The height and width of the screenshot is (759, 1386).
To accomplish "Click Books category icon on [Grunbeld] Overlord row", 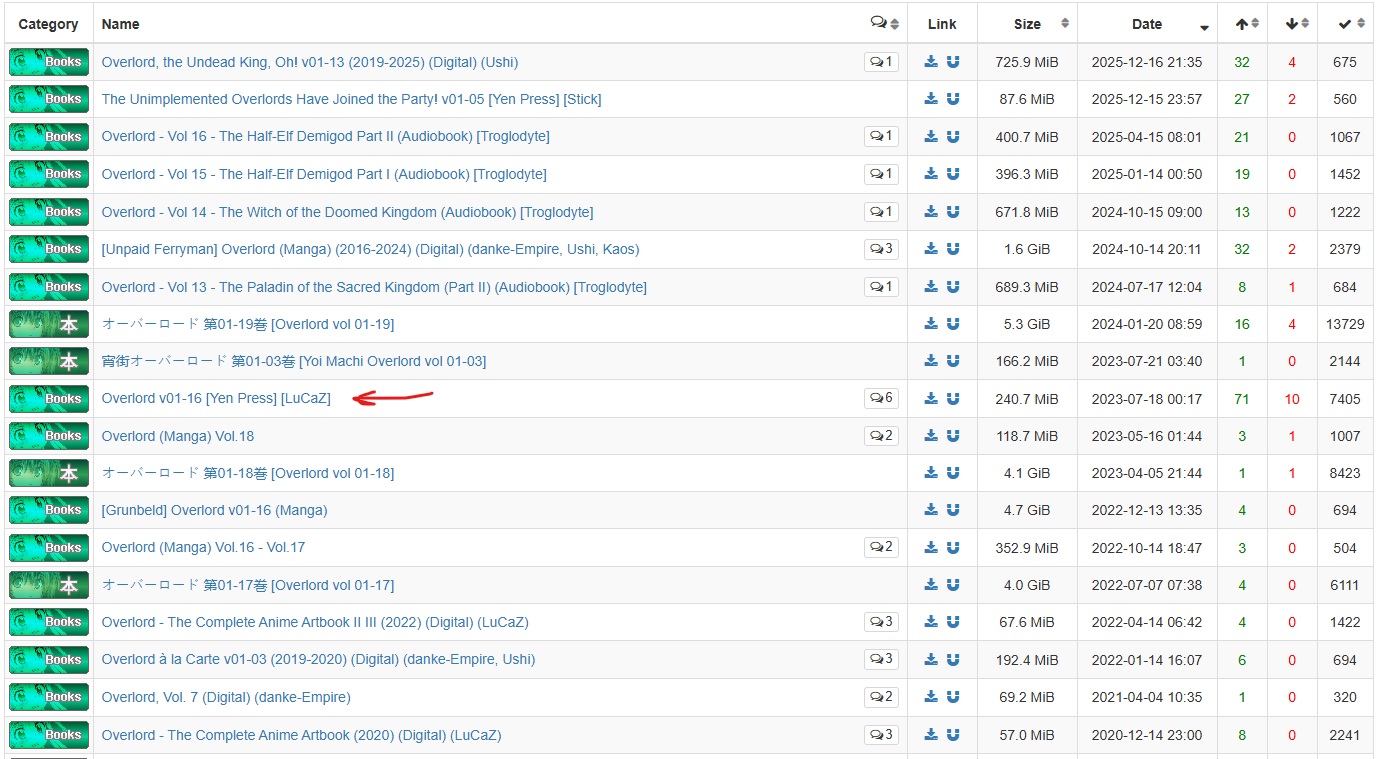I will pos(49,510).
